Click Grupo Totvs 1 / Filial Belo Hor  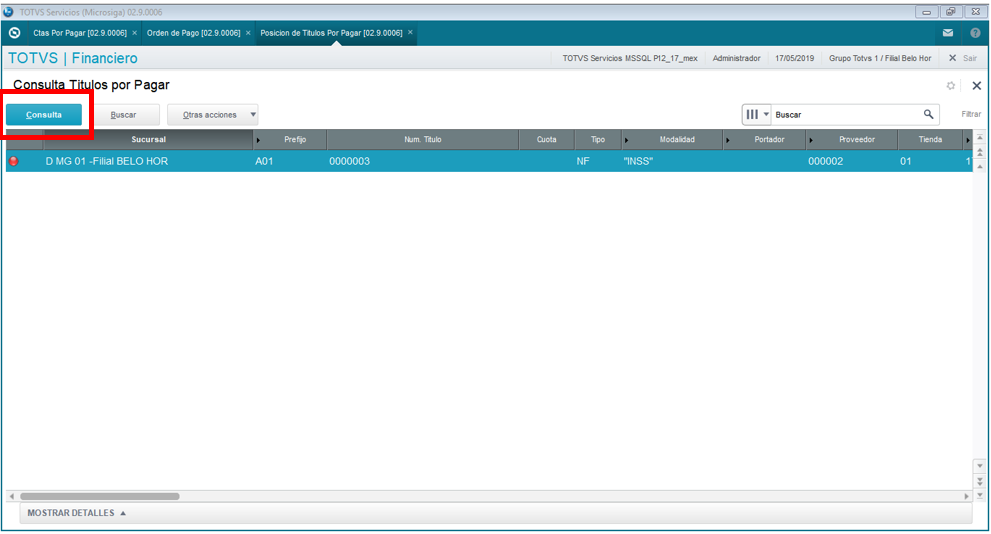[x=880, y=58]
